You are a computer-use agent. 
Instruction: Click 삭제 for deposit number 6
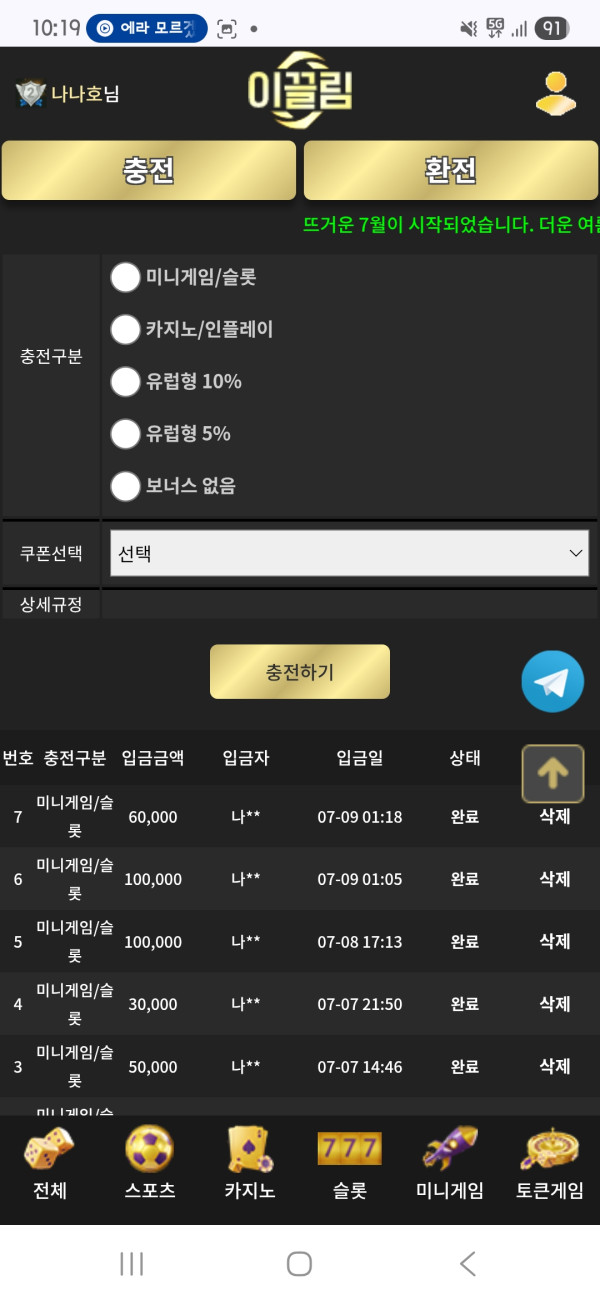point(555,879)
